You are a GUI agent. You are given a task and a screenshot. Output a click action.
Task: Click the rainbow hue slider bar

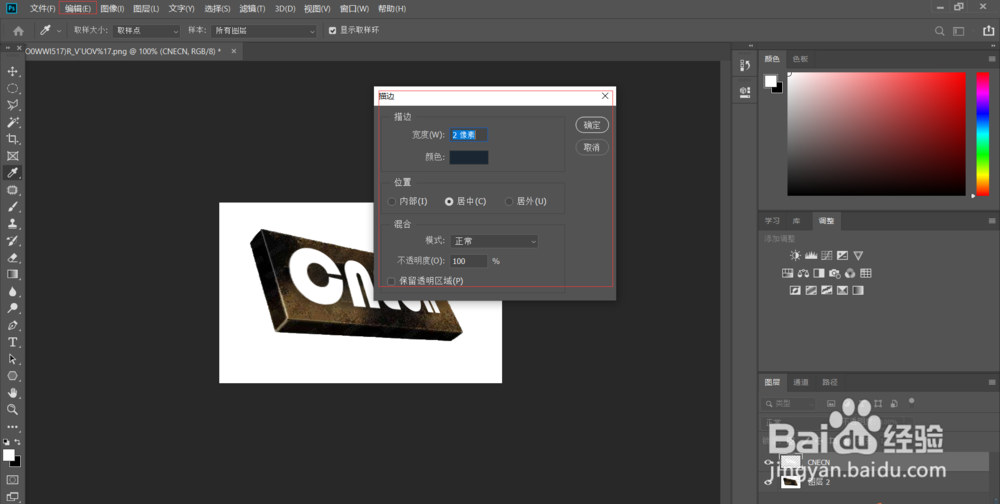click(x=983, y=134)
